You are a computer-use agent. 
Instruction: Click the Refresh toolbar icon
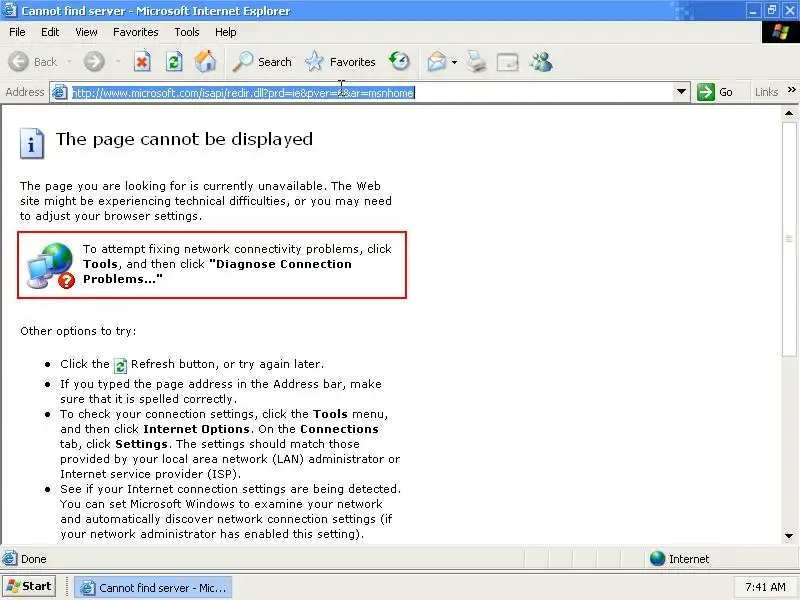174,62
